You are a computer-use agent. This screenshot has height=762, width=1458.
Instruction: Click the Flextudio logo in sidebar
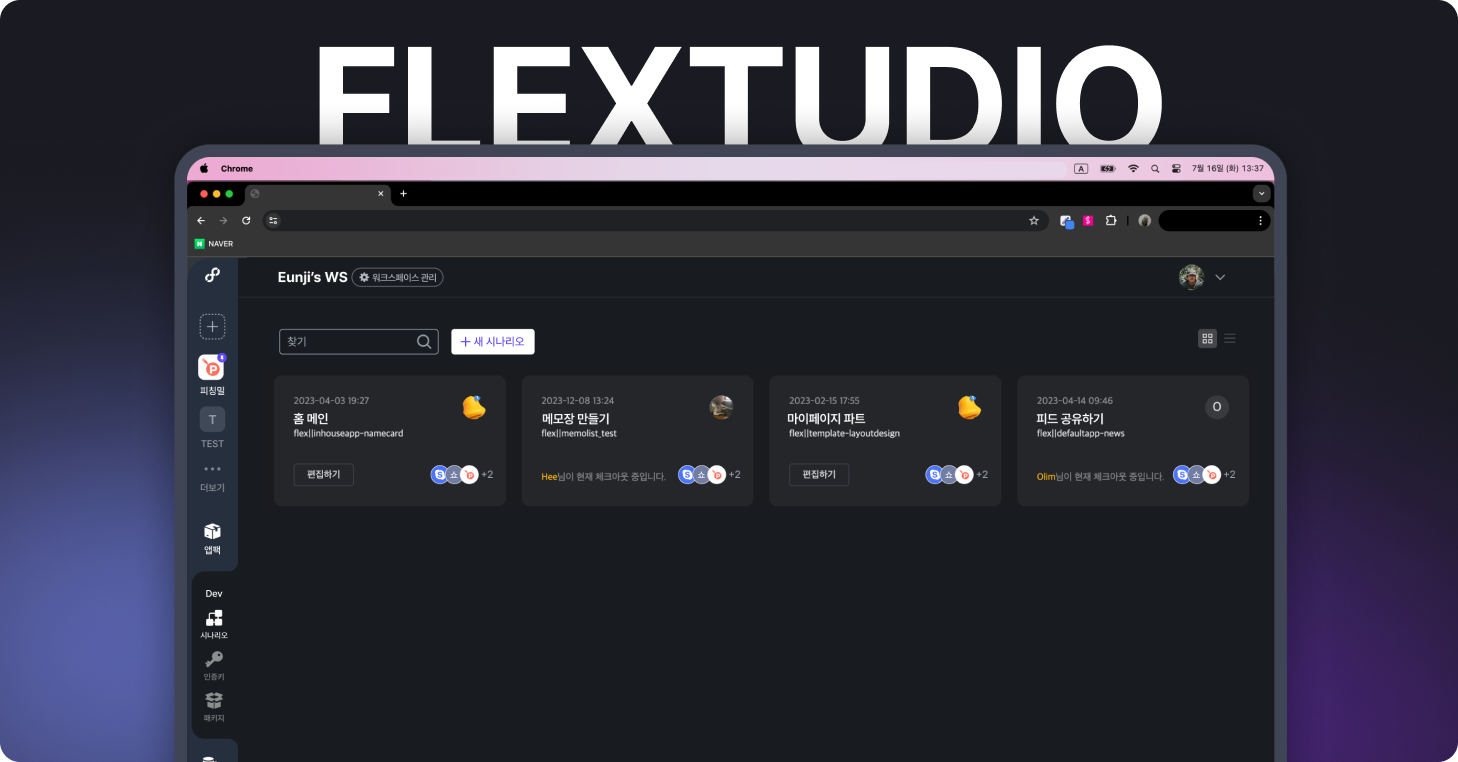(x=212, y=275)
